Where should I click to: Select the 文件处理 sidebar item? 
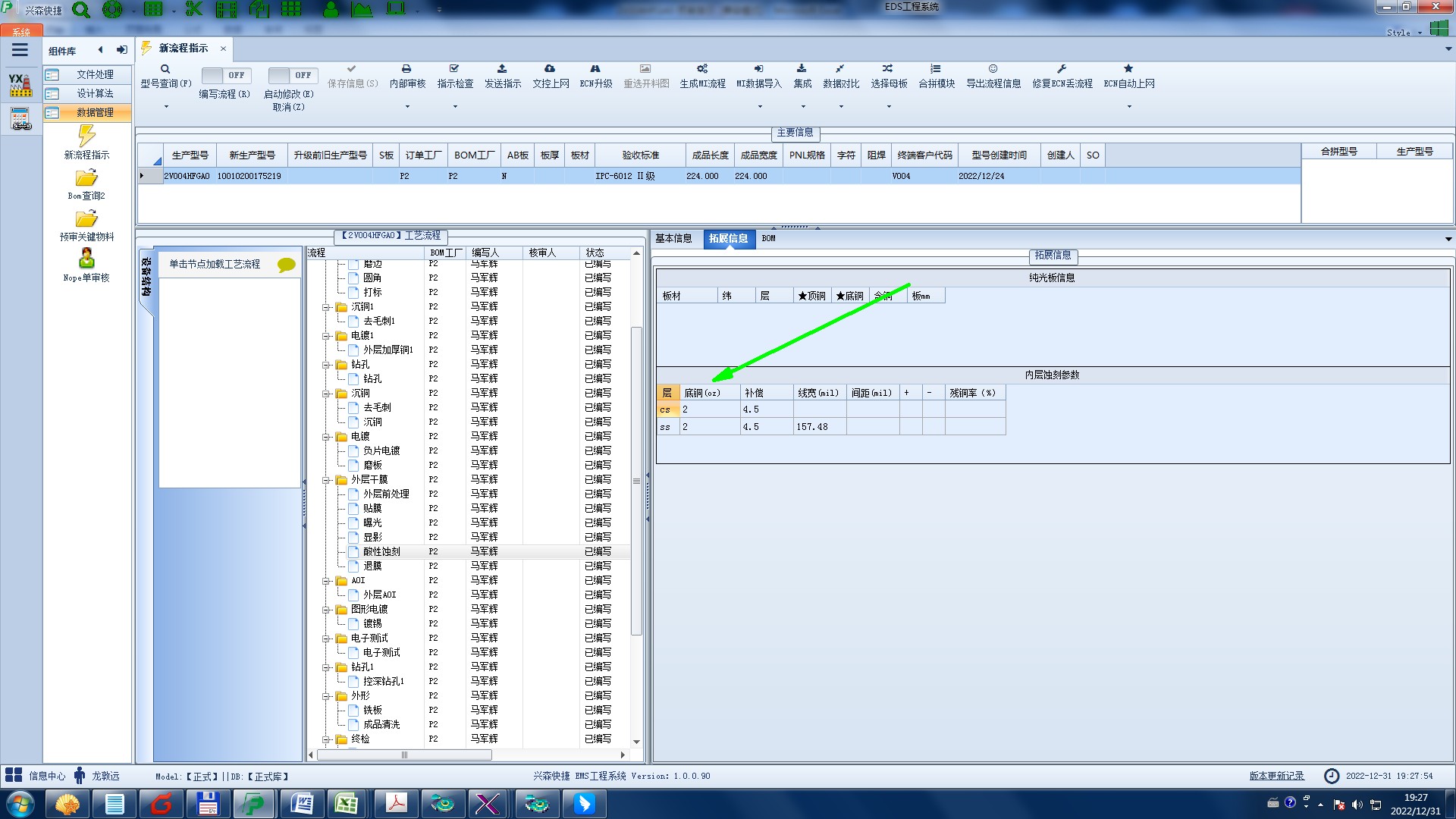(x=86, y=74)
